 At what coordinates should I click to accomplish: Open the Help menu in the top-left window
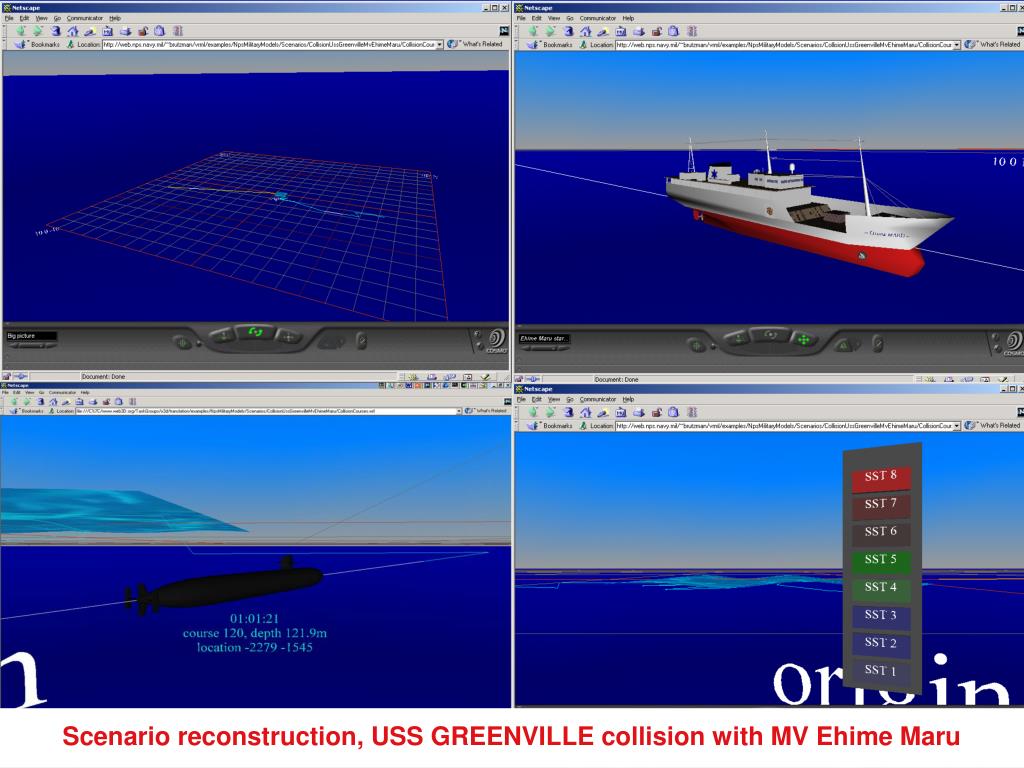point(115,18)
